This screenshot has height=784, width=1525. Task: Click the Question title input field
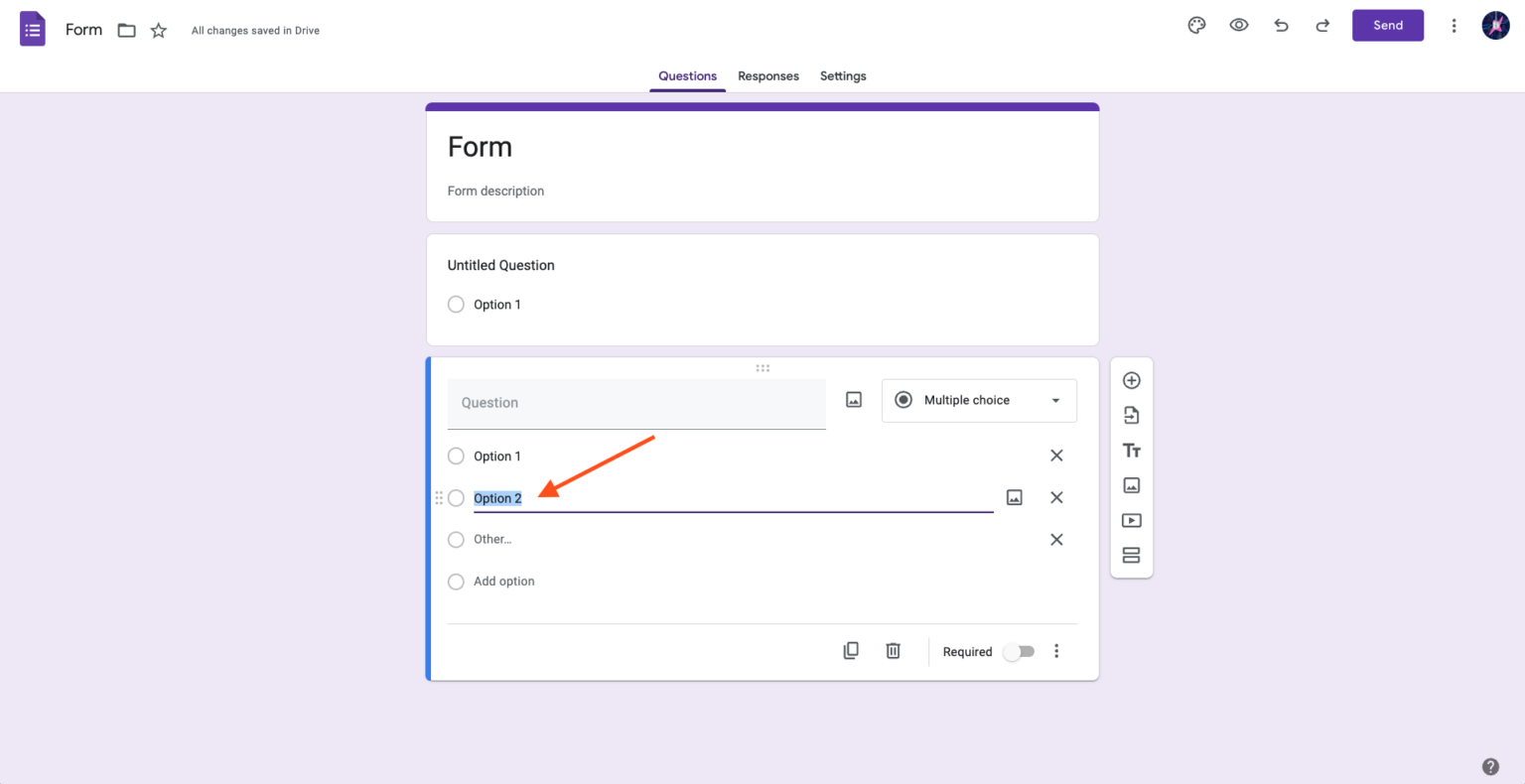tap(635, 403)
